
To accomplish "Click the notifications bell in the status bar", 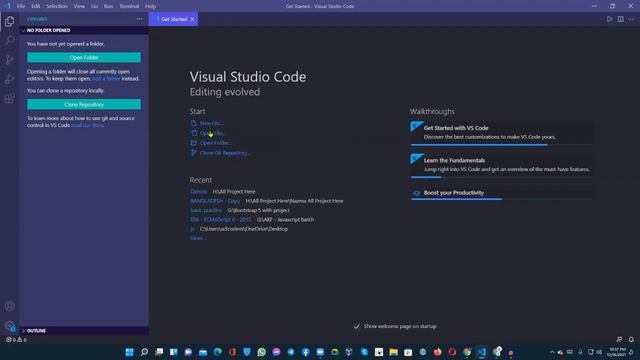I will click(x=631, y=340).
